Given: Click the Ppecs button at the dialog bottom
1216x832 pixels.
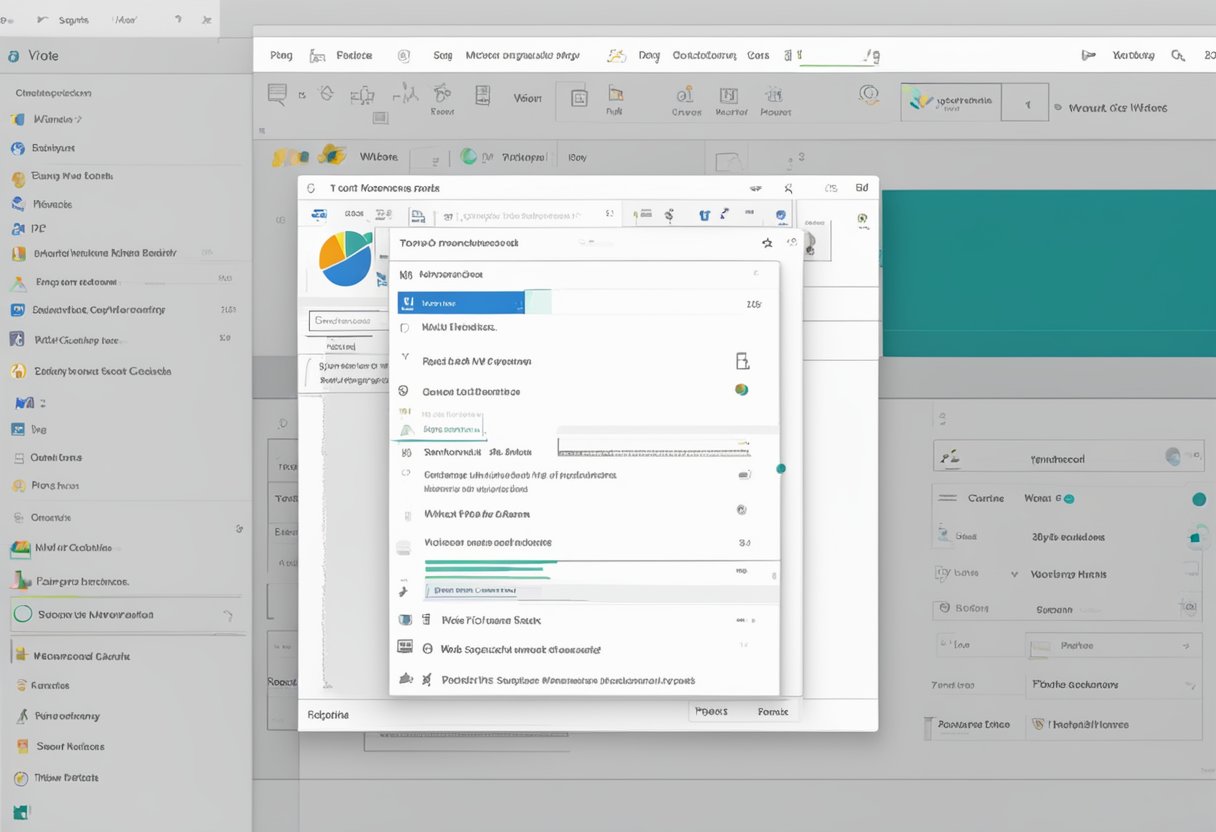Looking at the screenshot, I should click(x=711, y=712).
